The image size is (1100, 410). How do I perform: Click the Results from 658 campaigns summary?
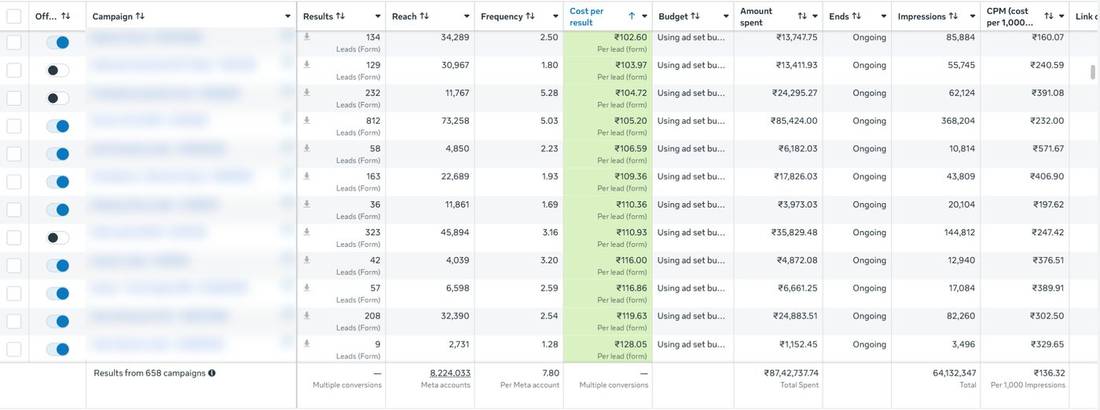(149, 373)
